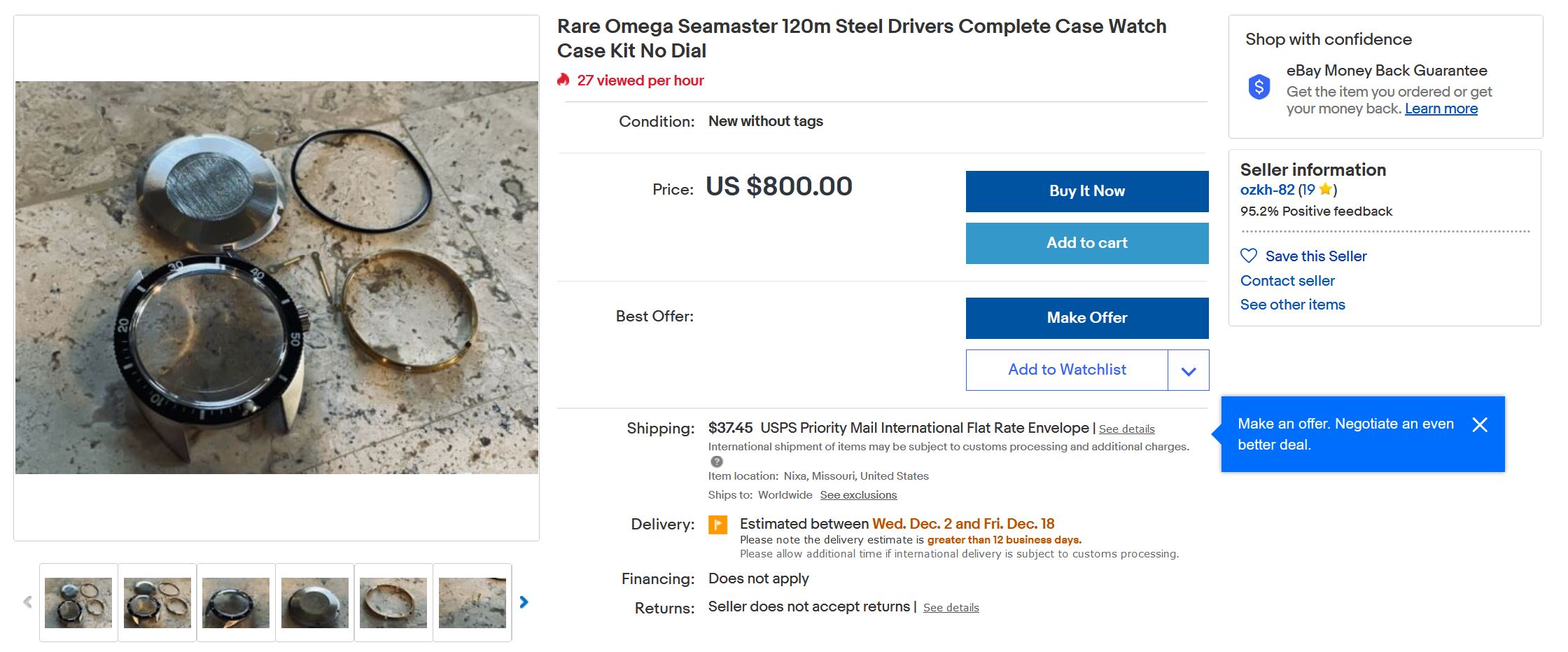Click Add to cart button

[1086, 243]
